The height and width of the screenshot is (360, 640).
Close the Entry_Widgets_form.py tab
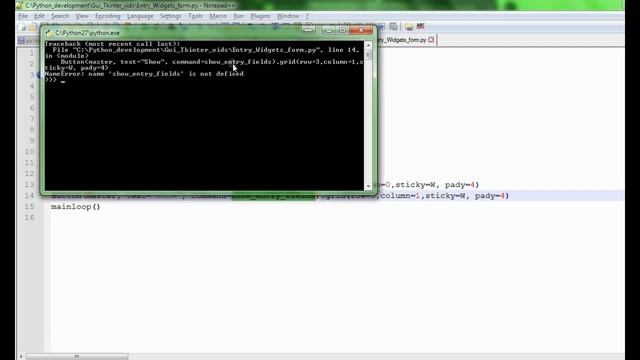click(x=431, y=40)
